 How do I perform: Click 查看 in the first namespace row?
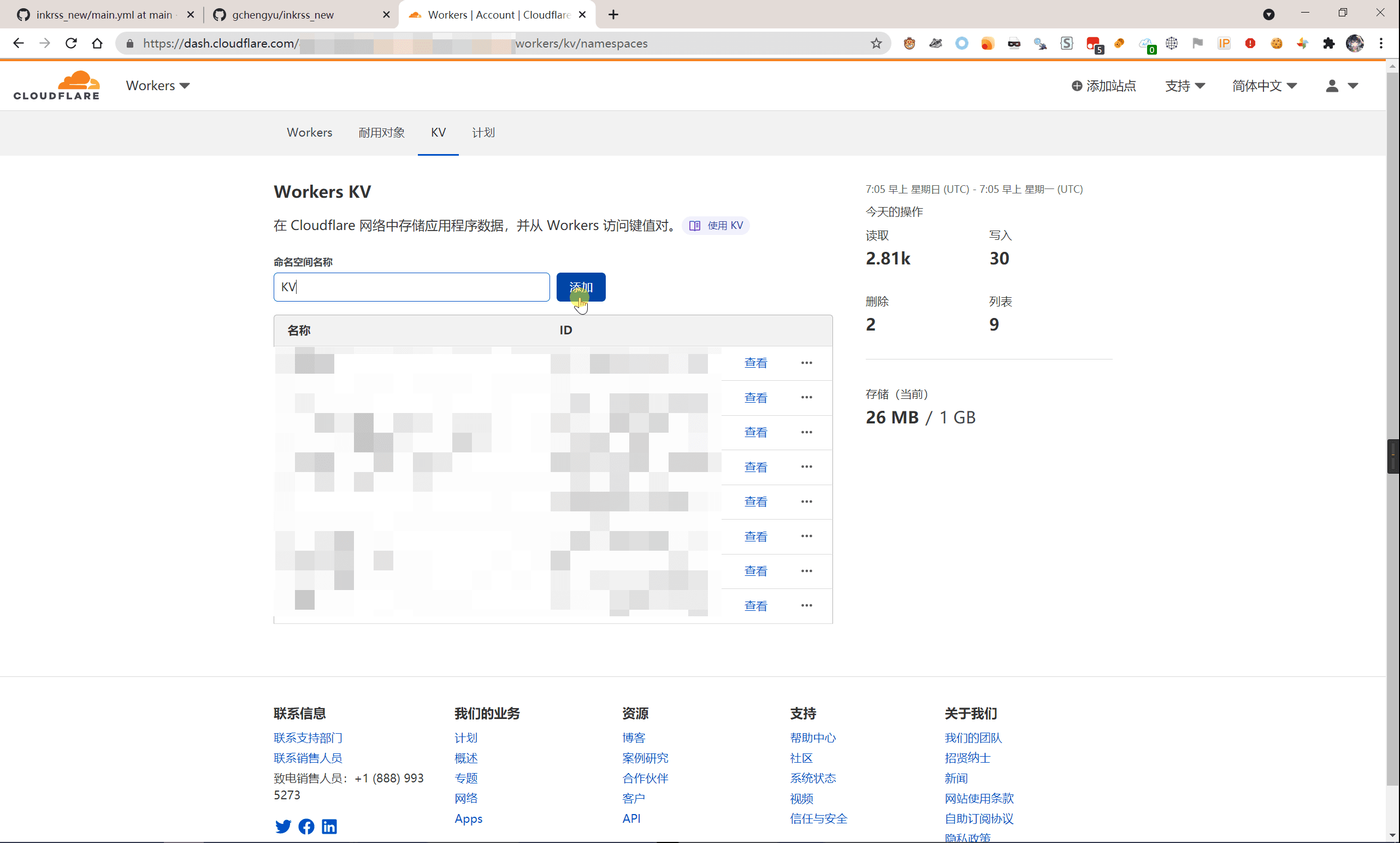(x=755, y=362)
